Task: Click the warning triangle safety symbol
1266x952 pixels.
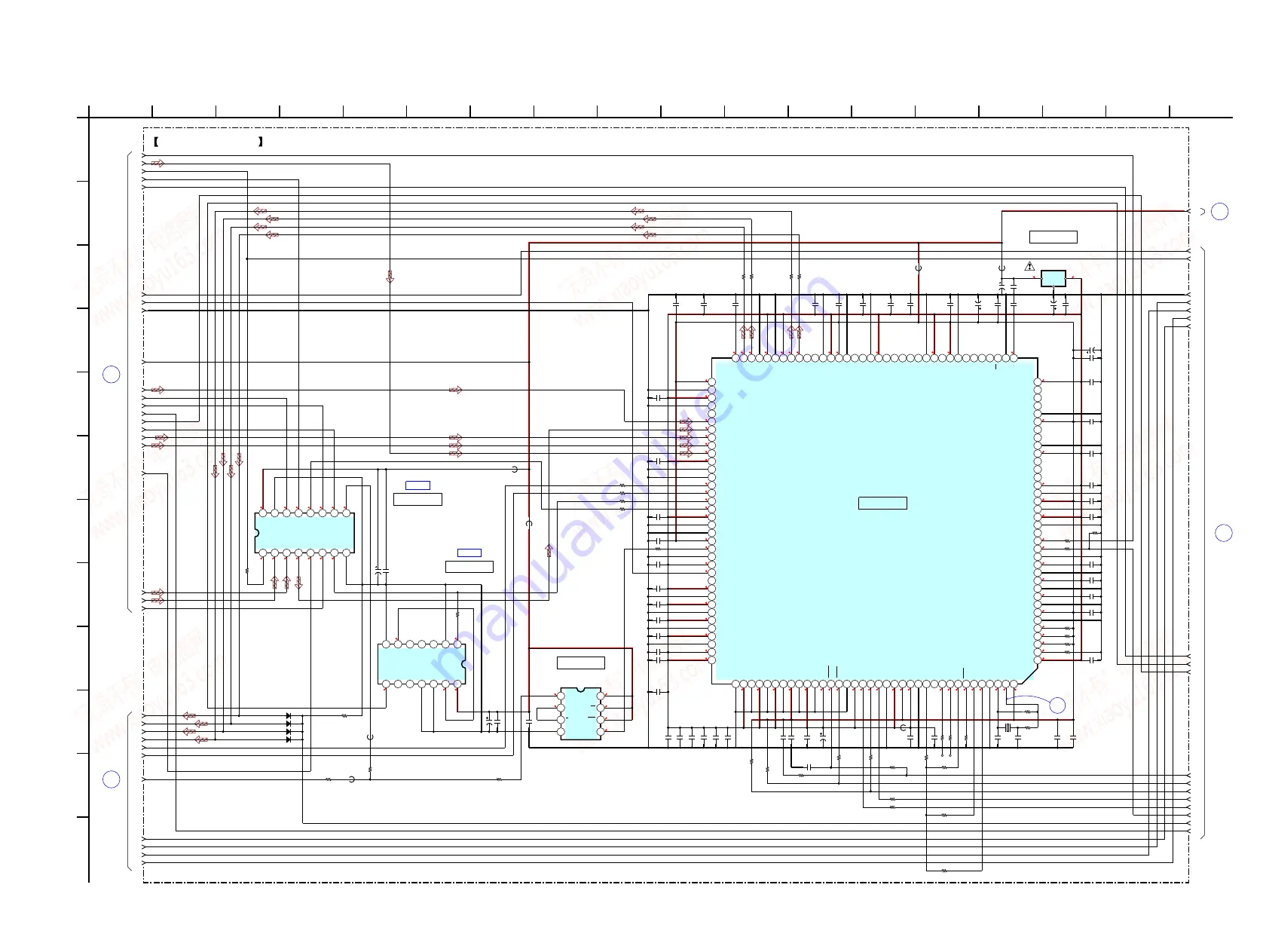Action: point(1030,266)
